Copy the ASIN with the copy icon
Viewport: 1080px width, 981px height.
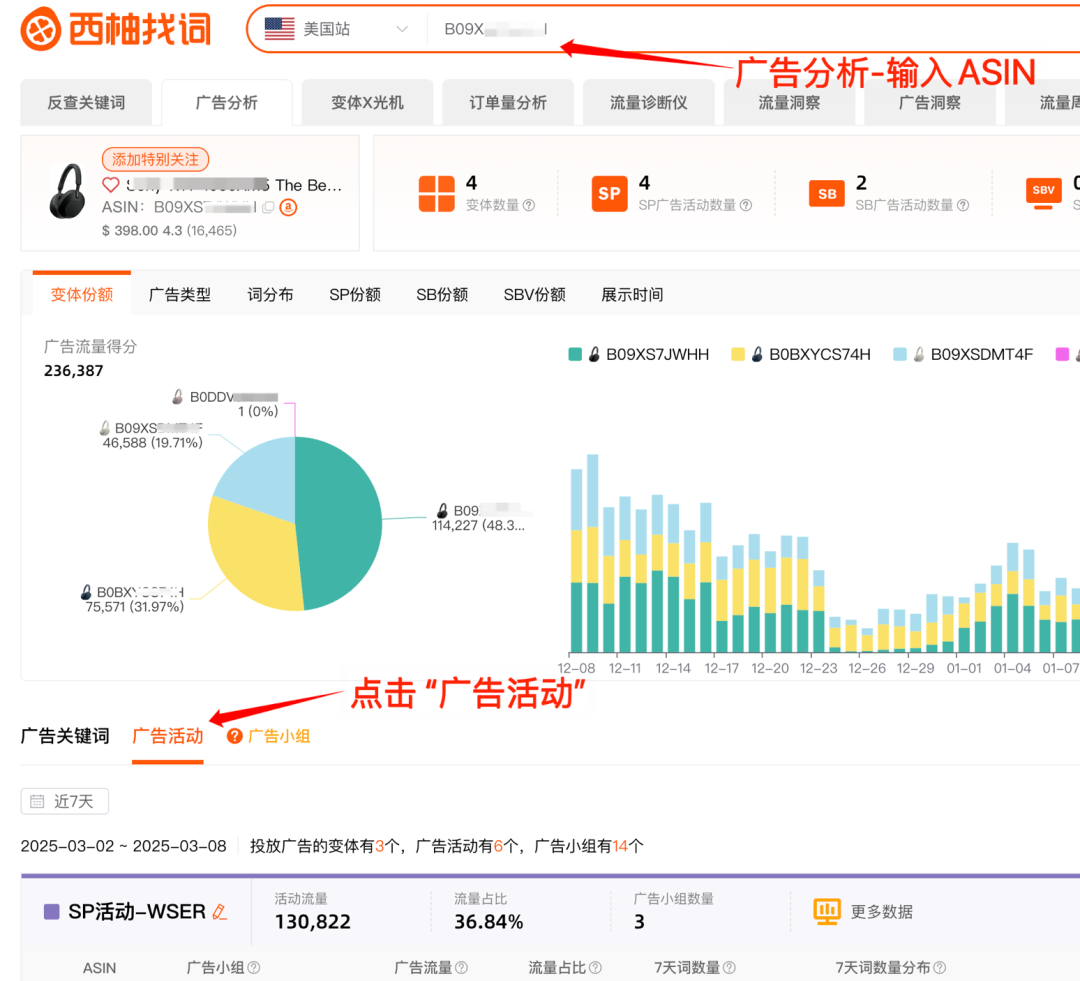point(268,207)
